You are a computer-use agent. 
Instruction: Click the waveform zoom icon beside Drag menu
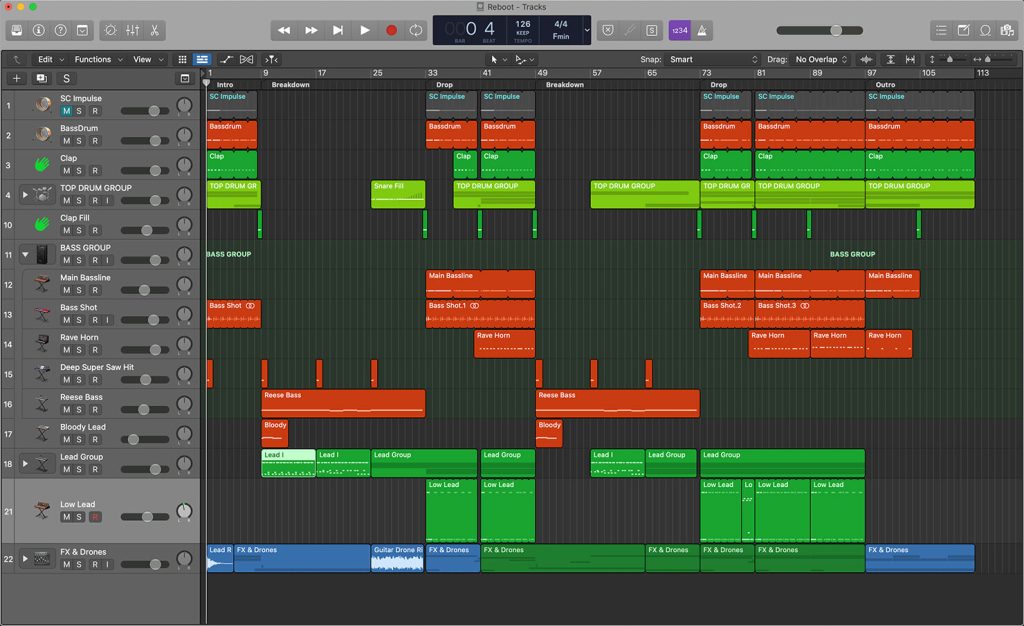(x=864, y=59)
